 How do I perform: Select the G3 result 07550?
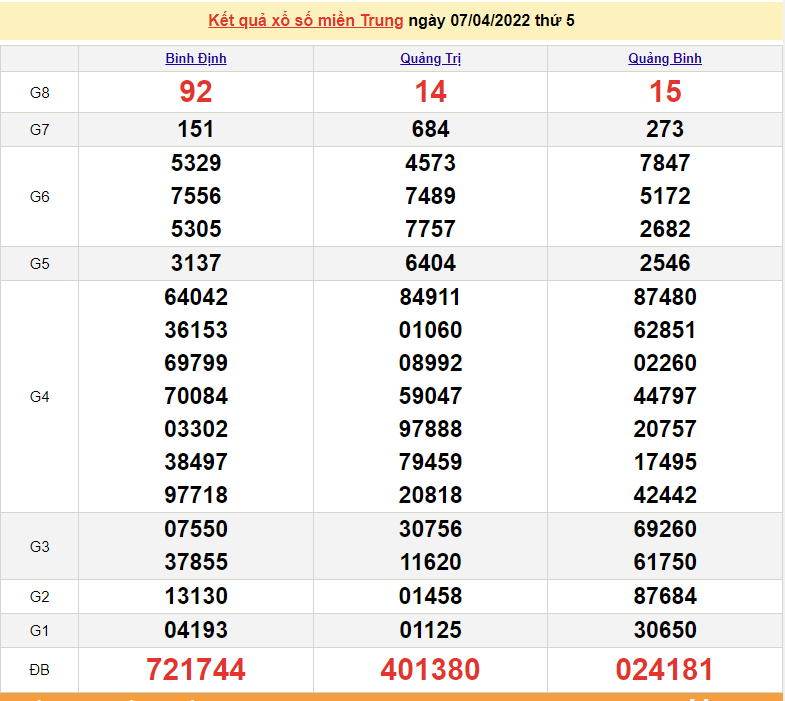(196, 529)
